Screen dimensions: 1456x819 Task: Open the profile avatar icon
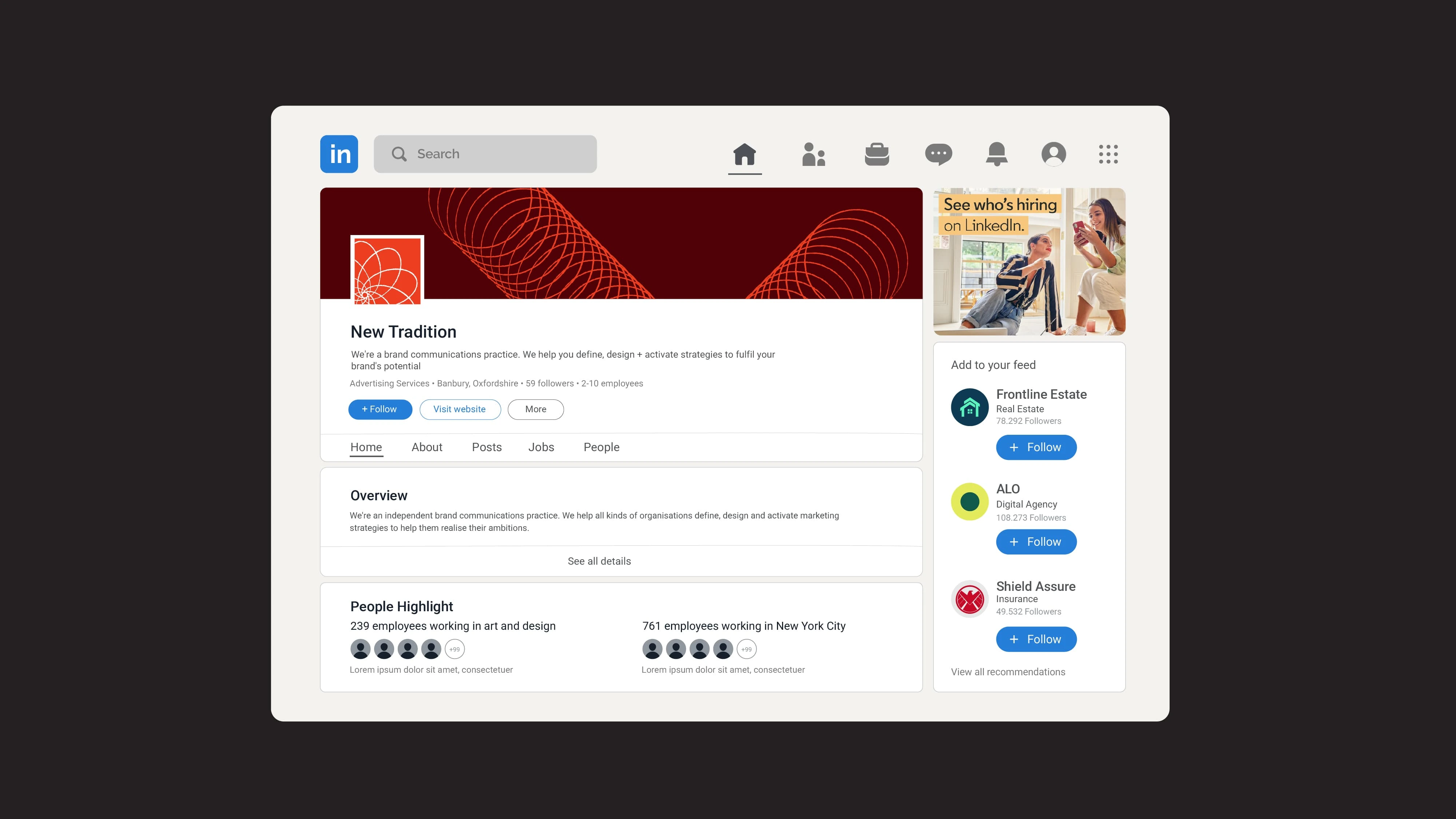pyautogui.click(x=1054, y=154)
